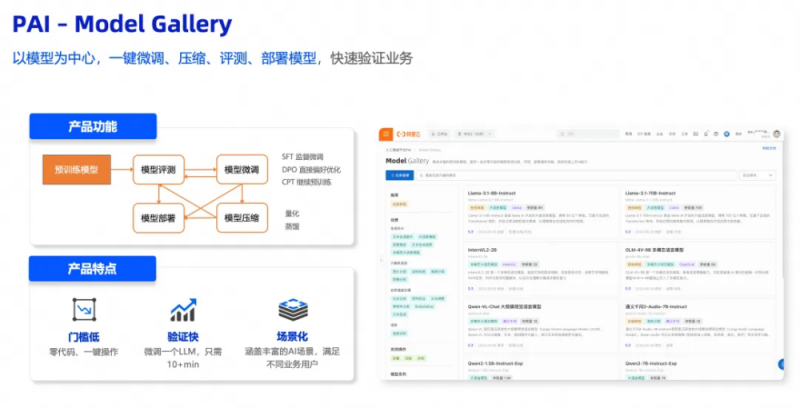Click the orange 预训练模型 box
Image resolution: width=800 pixels, height=408 pixels.
pyautogui.click(x=77, y=170)
